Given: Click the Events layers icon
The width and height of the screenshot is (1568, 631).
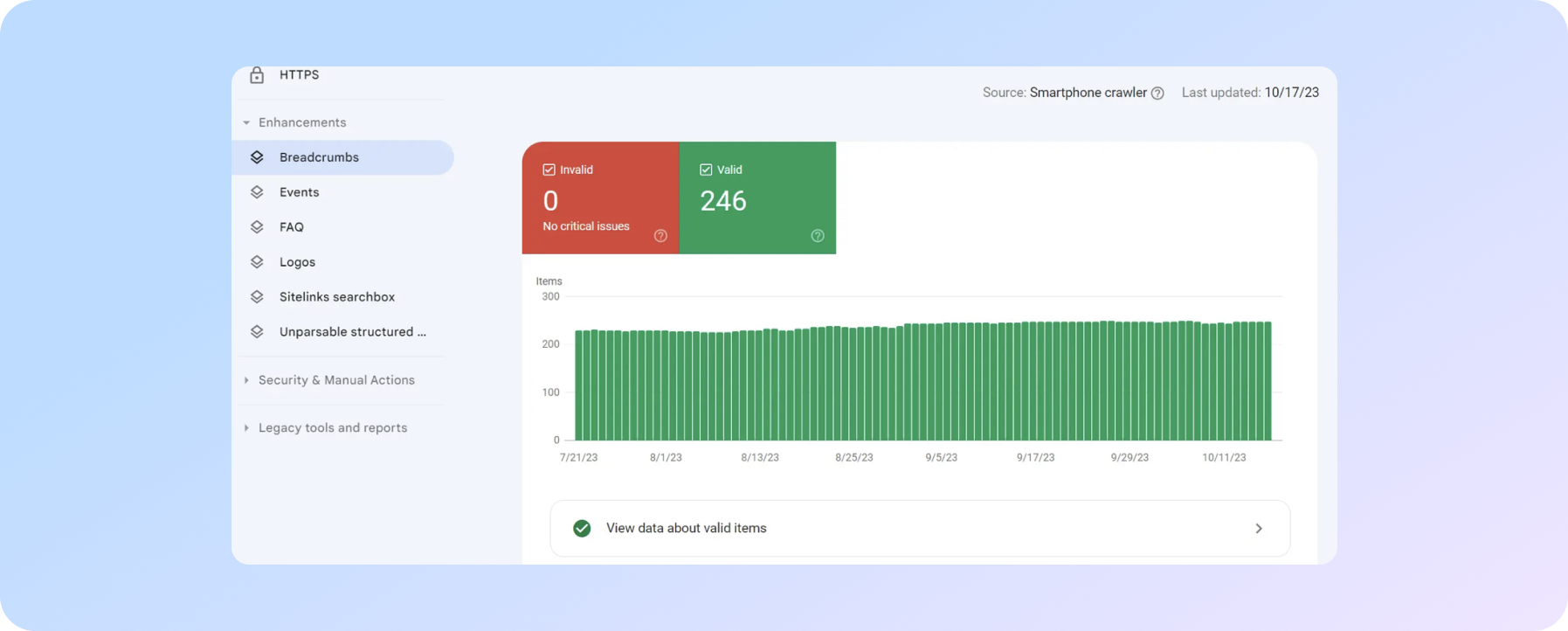Looking at the screenshot, I should coord(257,192).
